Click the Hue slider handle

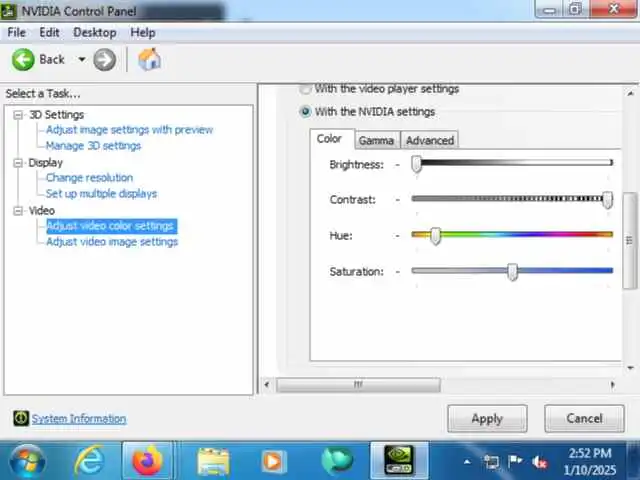coord(436,236)
